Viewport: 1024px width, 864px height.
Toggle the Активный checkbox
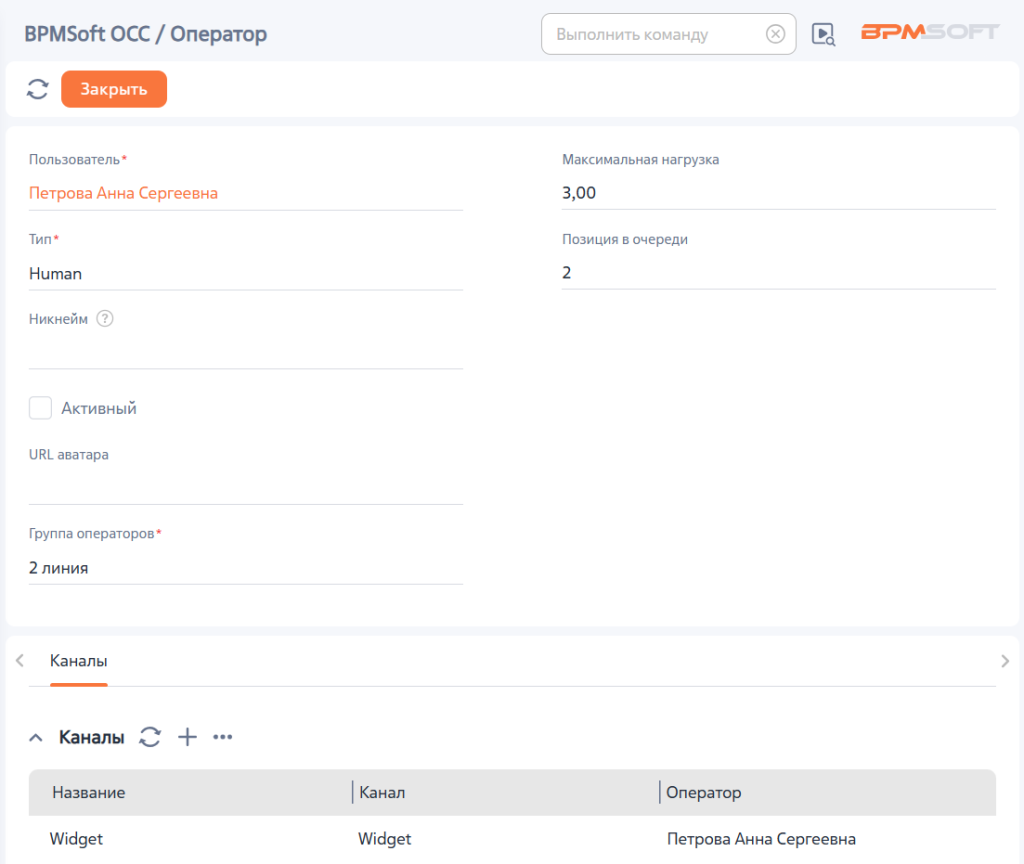coord(40,408)
